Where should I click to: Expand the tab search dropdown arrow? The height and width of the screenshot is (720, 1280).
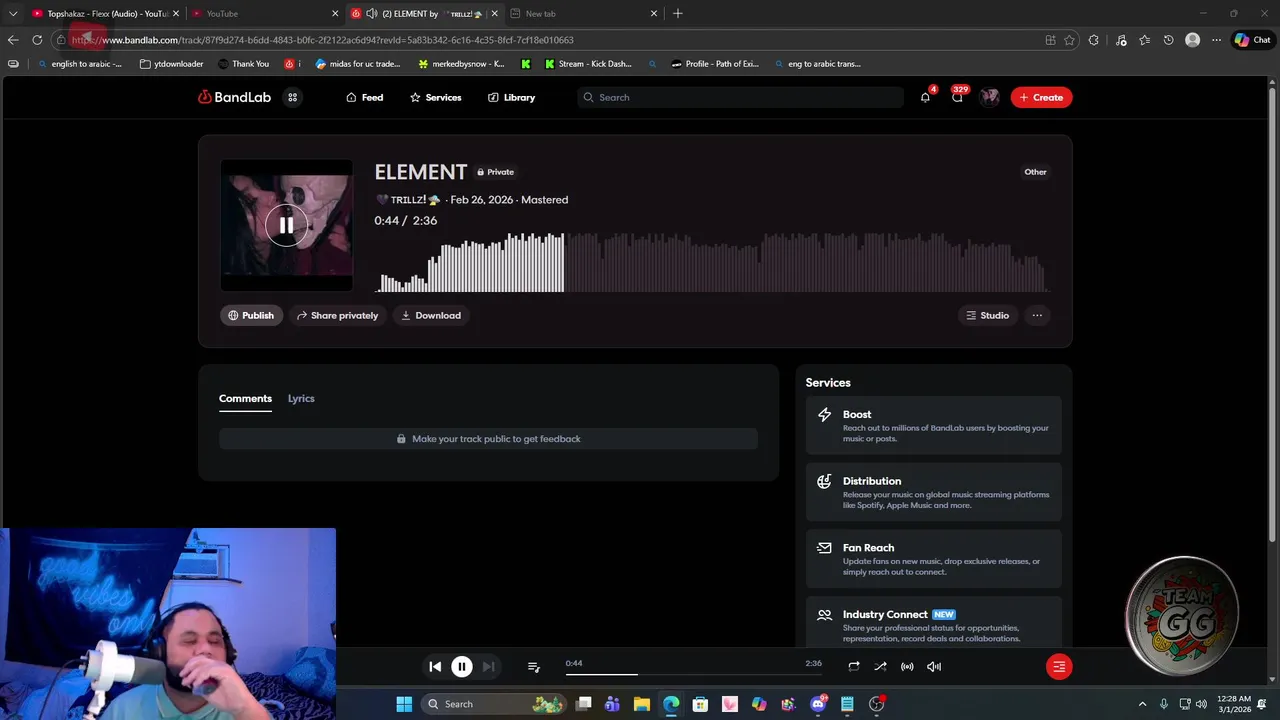tap(13, 13)
